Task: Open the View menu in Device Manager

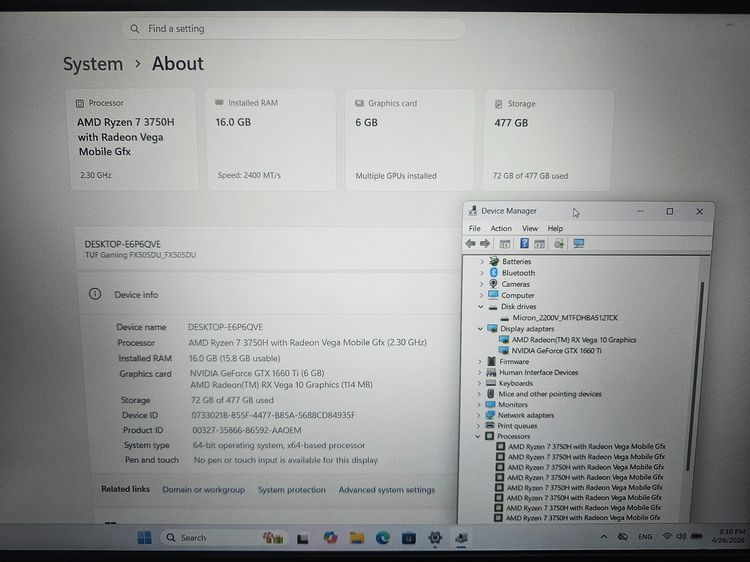Action: [x=529, y=228]
